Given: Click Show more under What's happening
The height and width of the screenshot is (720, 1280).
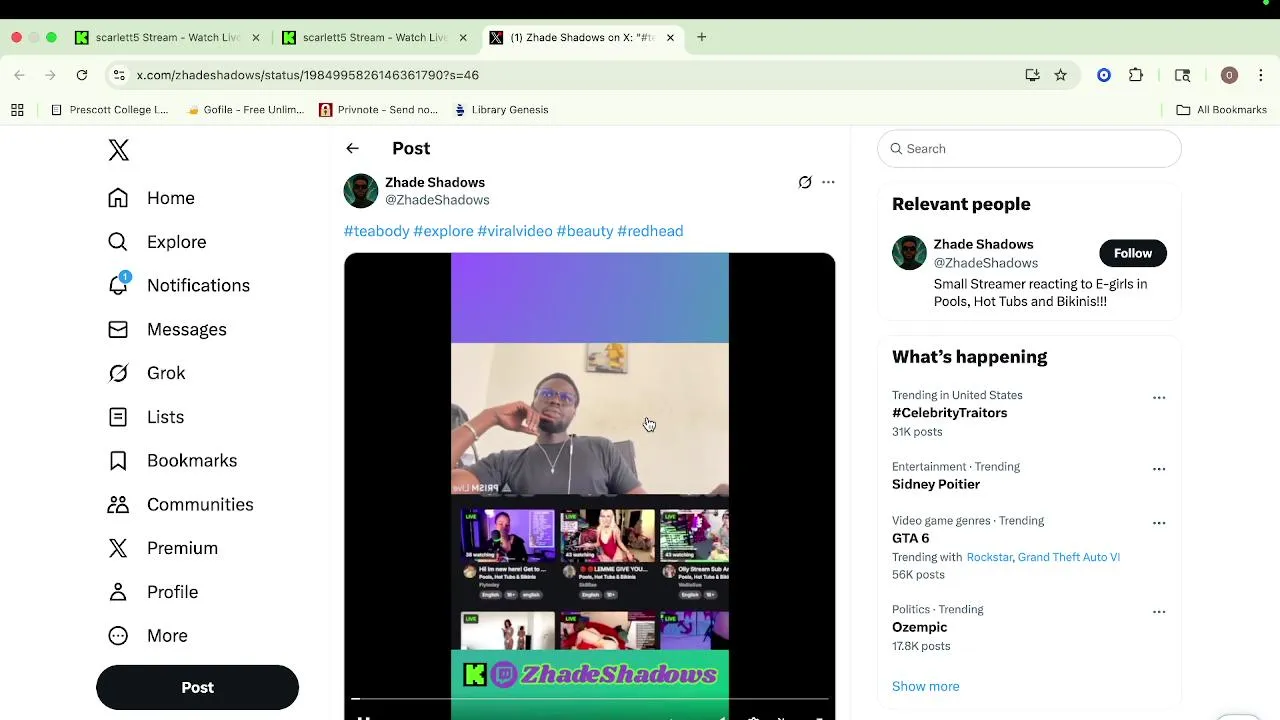Looking at the screenshot, I should (x=926, y=686).
